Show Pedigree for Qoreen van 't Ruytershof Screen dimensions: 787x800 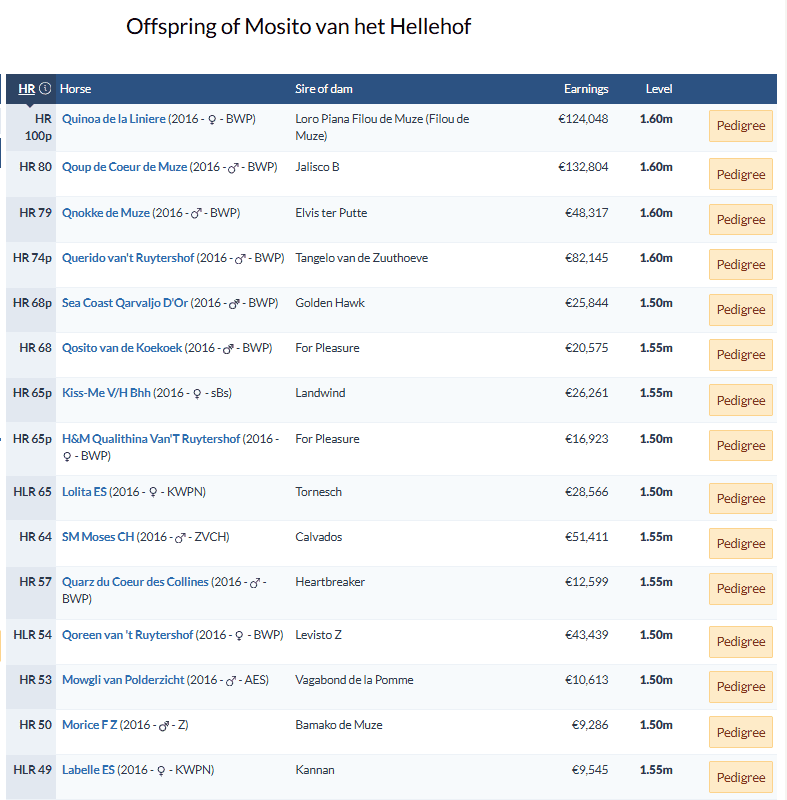741,641
